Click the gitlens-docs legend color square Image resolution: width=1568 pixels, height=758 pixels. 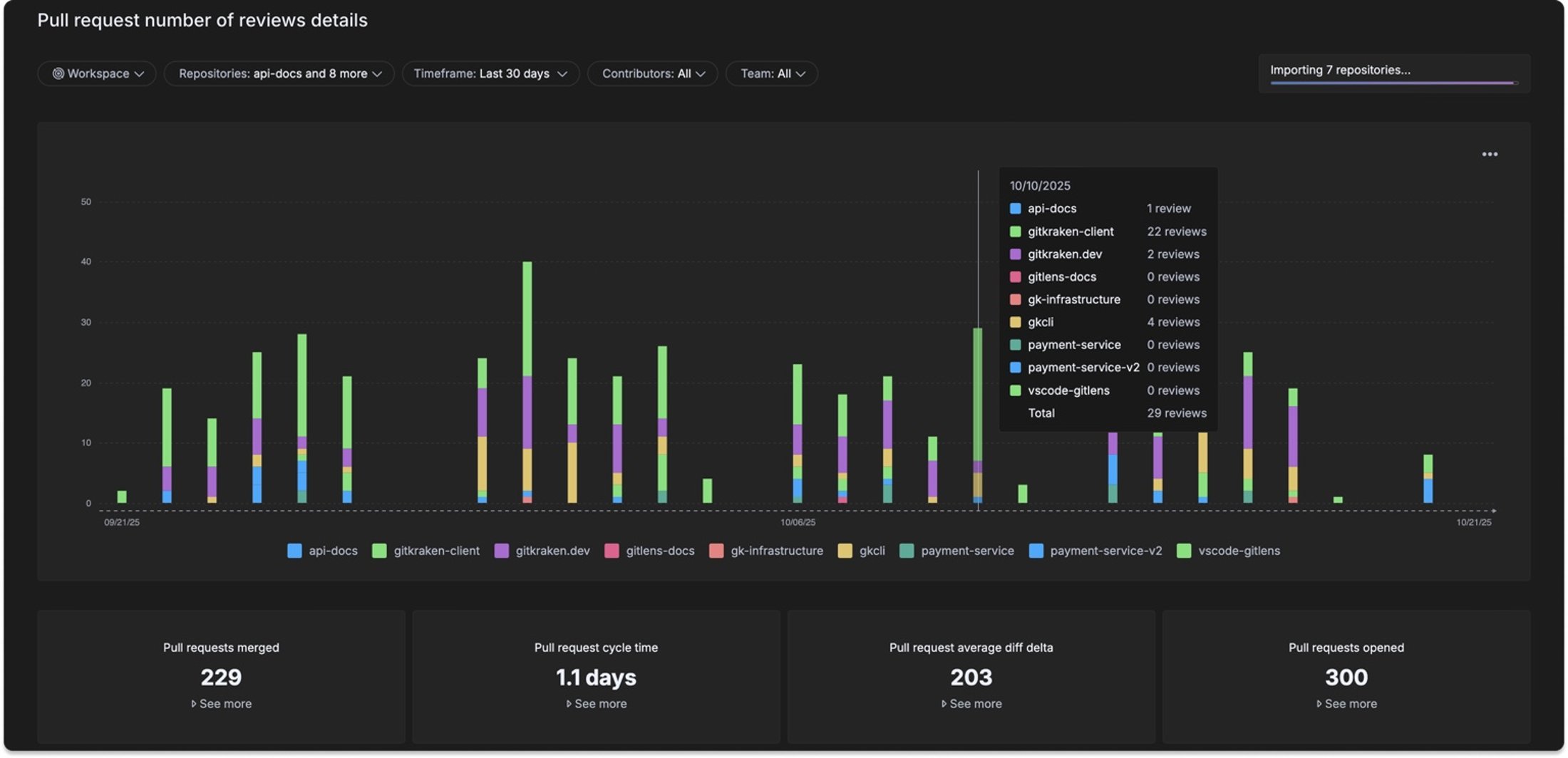coord(612,551)
